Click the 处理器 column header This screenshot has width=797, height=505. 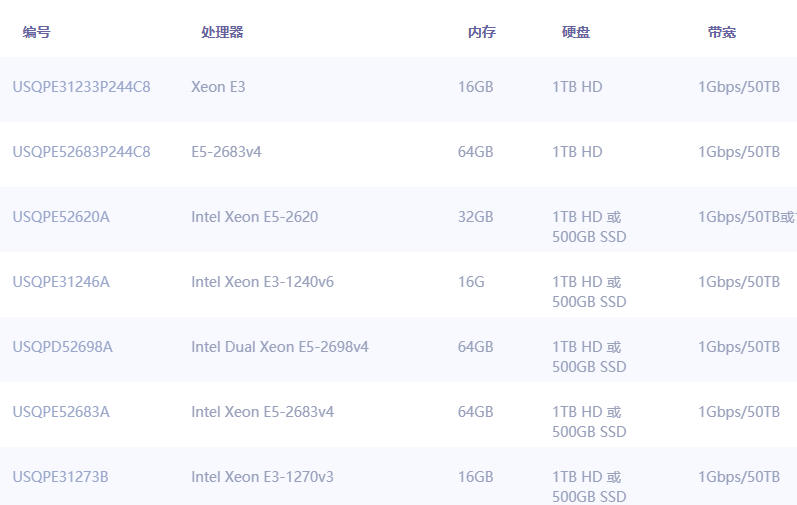pos(222,32)
